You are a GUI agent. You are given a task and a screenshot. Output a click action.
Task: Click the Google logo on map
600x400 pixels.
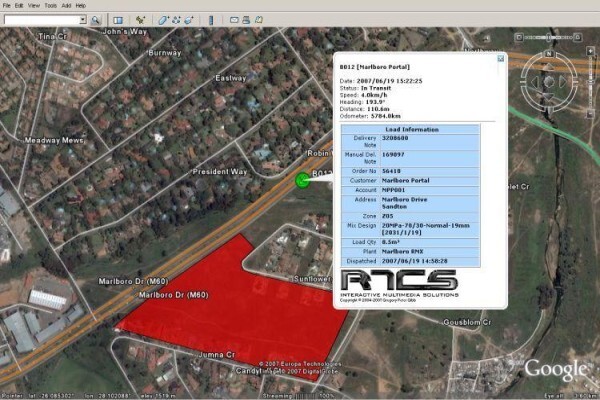(555, 369)
